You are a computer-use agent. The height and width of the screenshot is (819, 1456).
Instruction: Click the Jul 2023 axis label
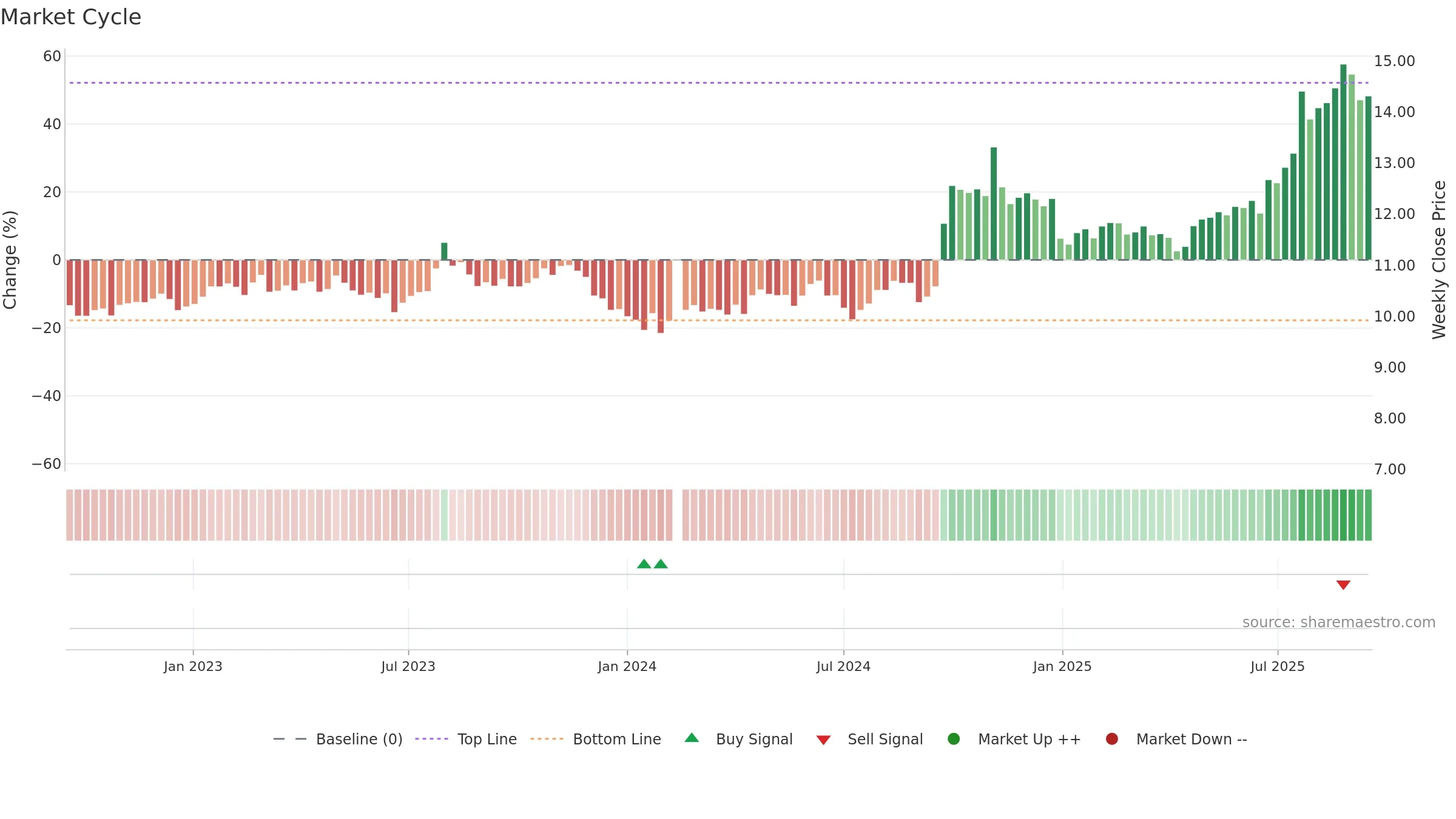click(408, 667)
